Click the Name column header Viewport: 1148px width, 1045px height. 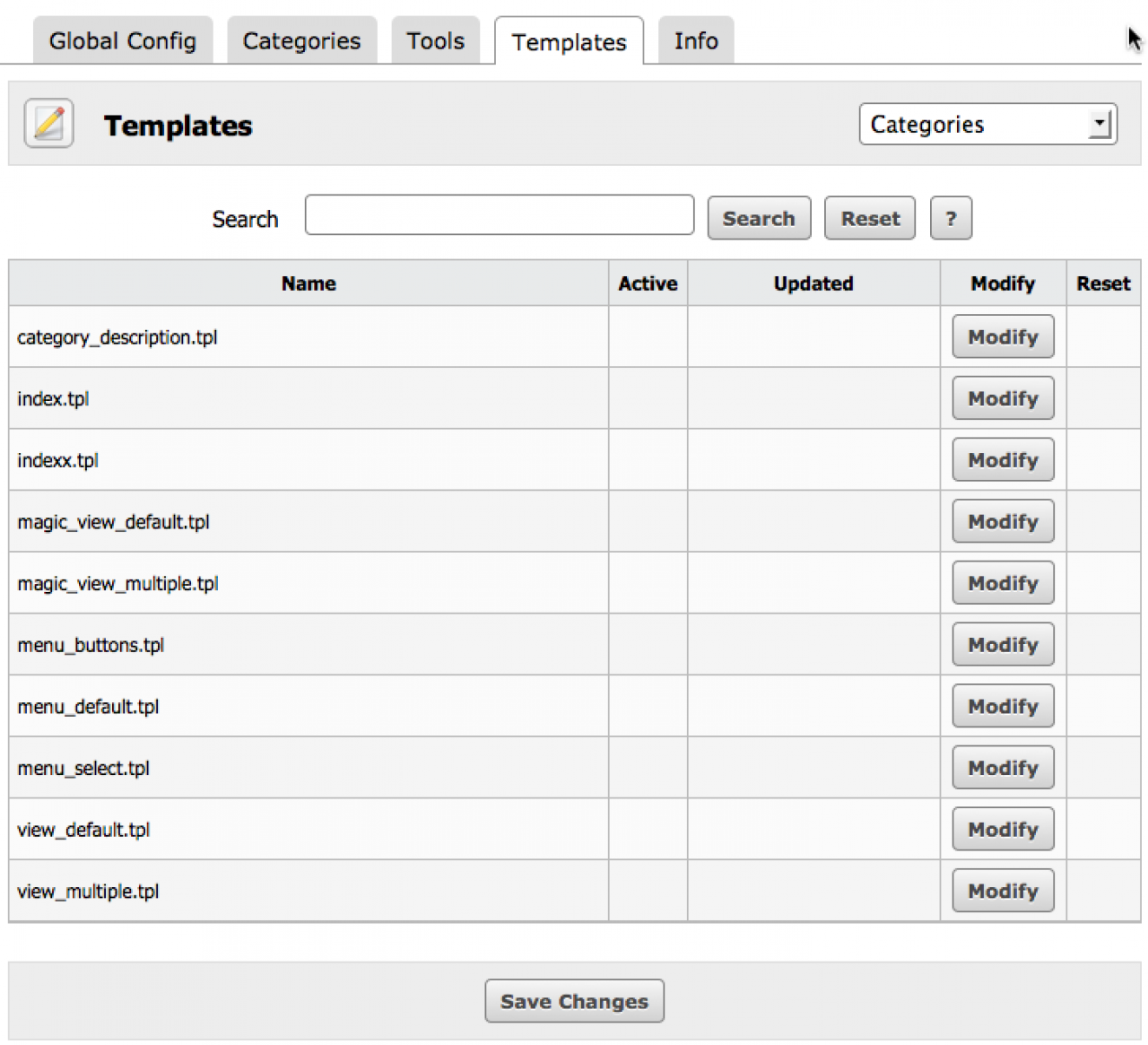pos(309,283)
